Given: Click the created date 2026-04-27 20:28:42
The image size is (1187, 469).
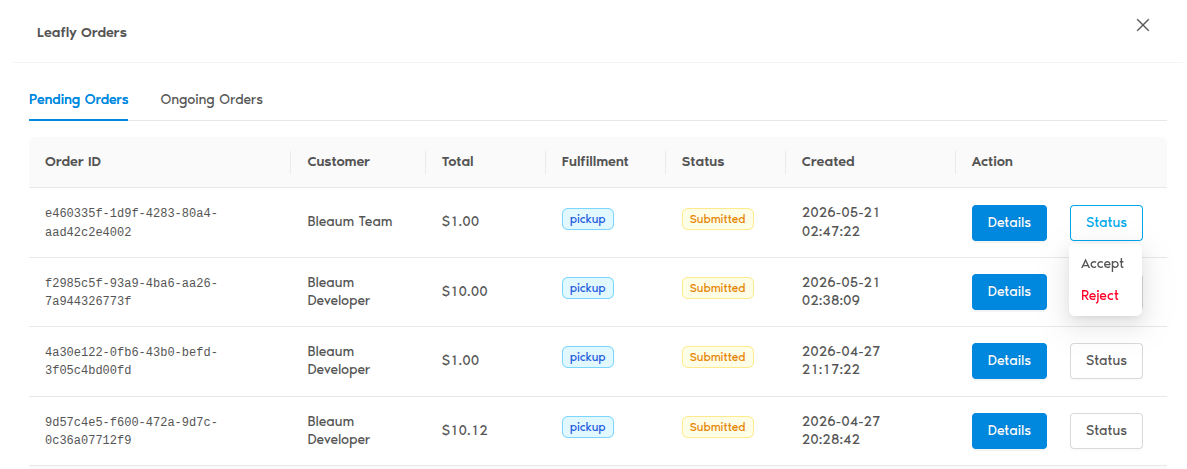Looking at the screenshot, I should [x=840, y=430].
